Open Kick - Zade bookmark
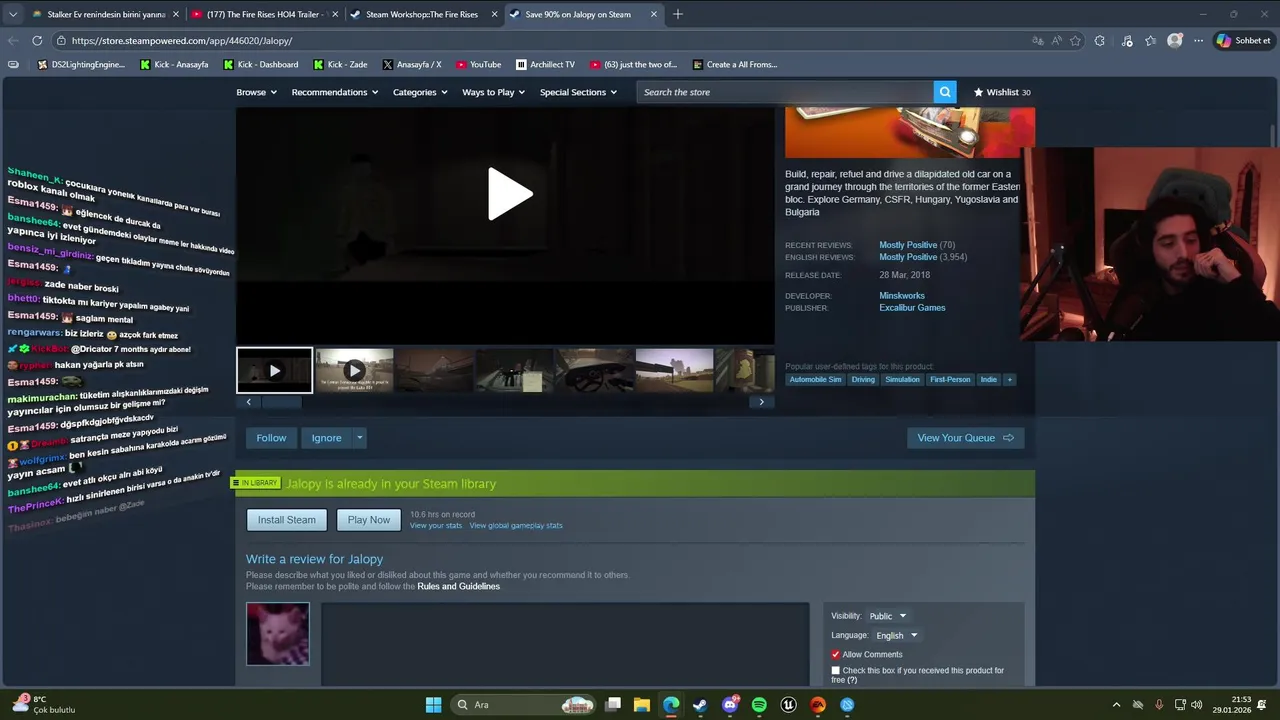This screenshot has width=1280, height=720. pos(339,64)
